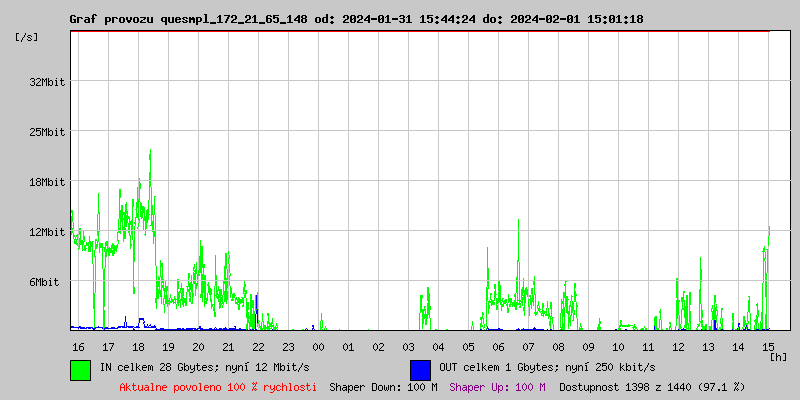The image size is (800, 400).
Task: Click the 18Mbit y-axis label
Action: (x=47, y=182)
